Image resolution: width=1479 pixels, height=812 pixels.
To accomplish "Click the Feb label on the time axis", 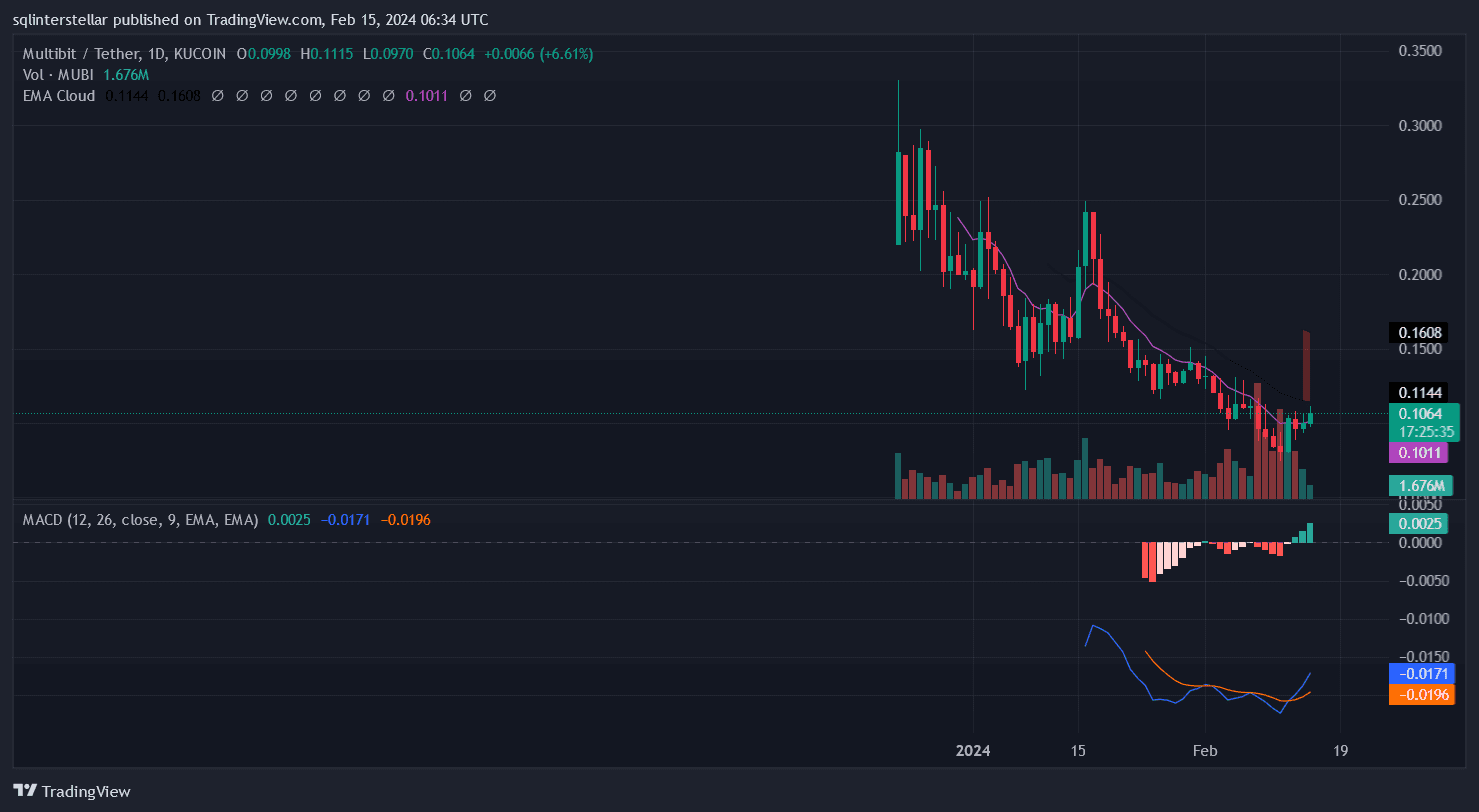I will 1206,751.
